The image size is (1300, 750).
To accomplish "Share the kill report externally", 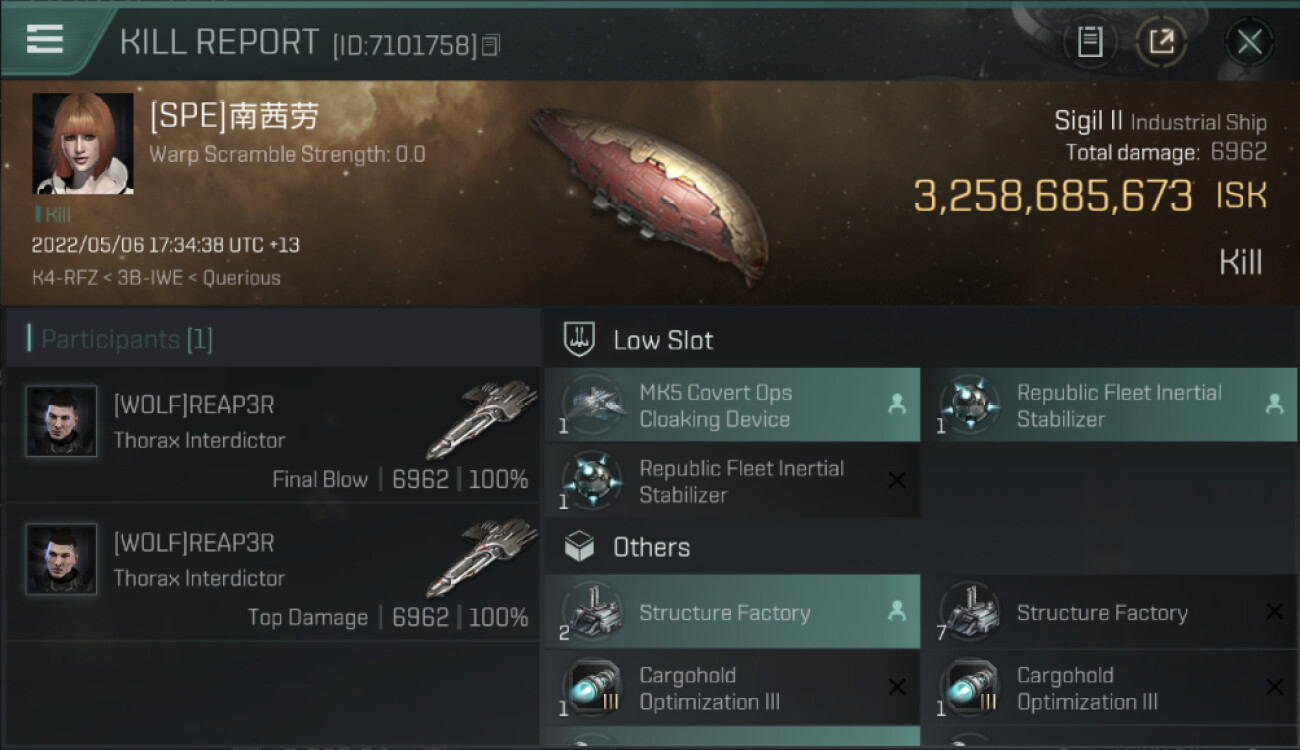I will tap(1160, 42).
